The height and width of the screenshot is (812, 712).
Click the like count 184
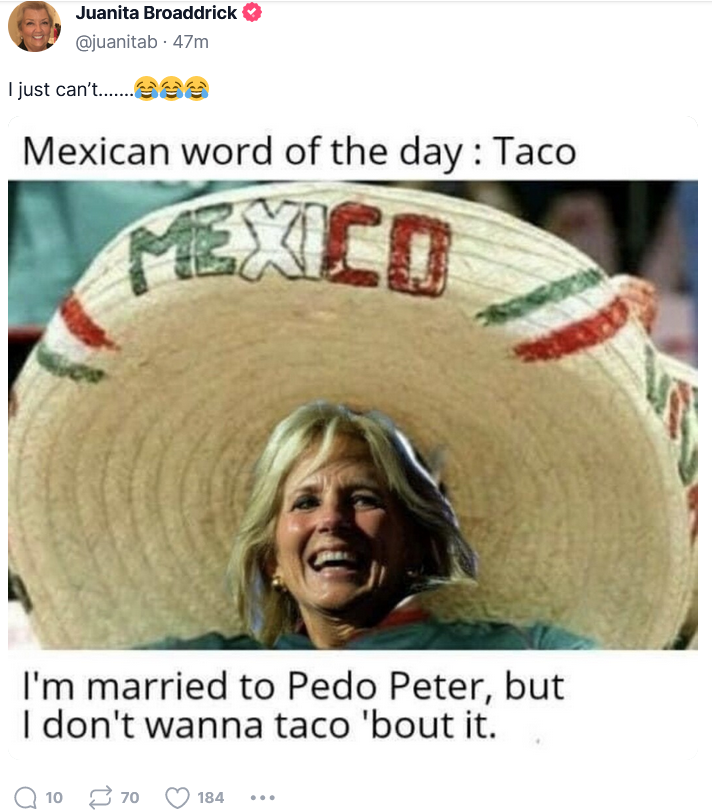[211, 798]
